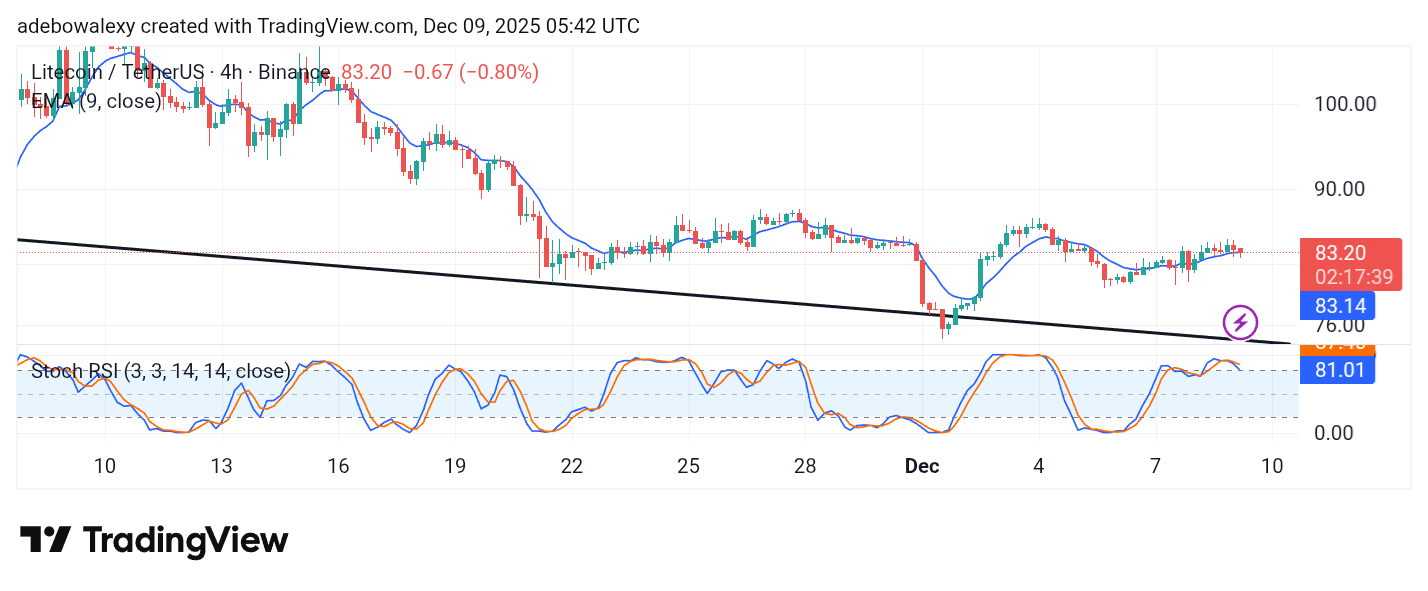The image size is (1428, 591).
Task: Click the 100.00 price axis label
Action: pyautogui.click(x=1343, y=104)
